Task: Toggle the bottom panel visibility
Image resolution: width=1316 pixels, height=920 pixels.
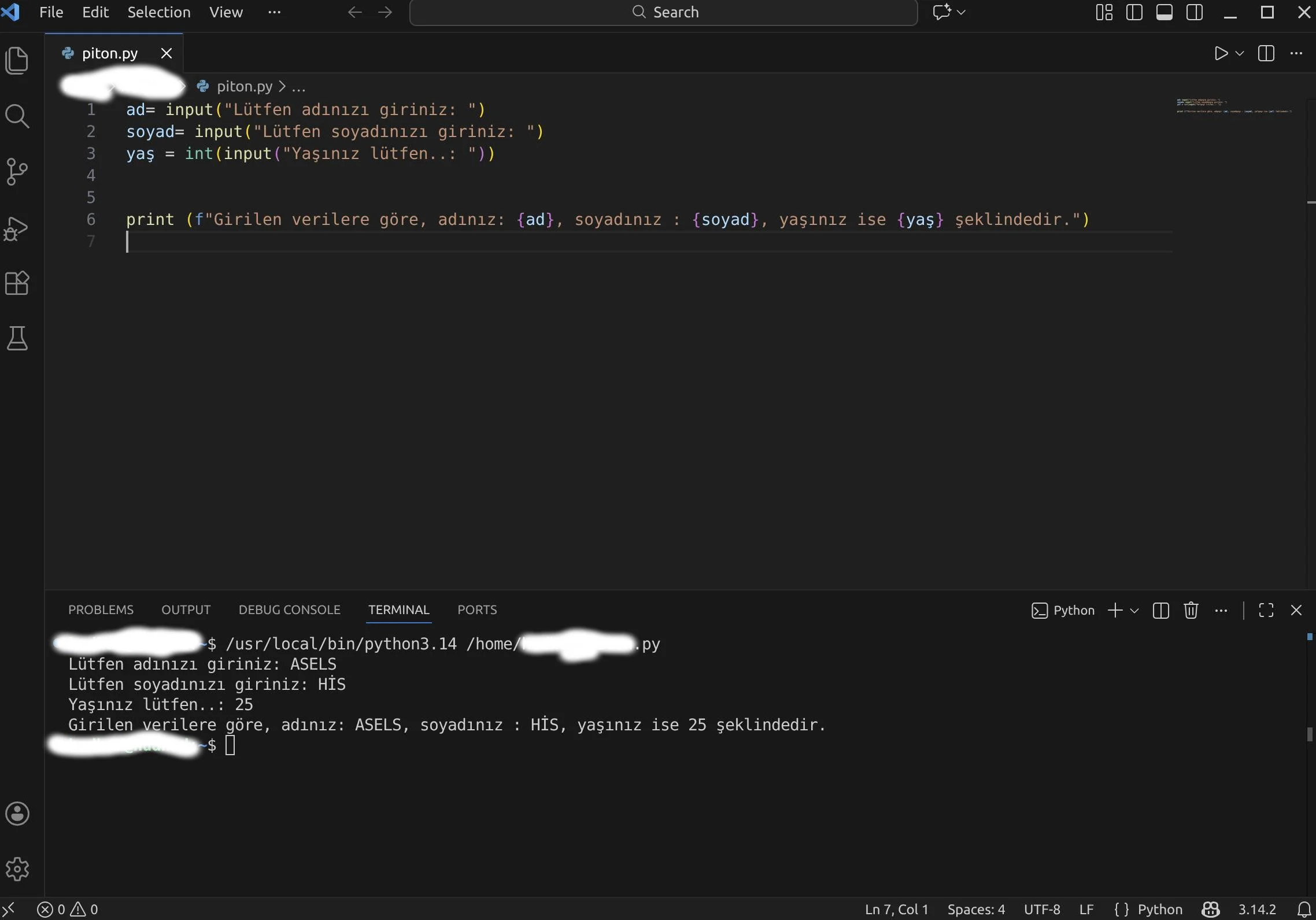Action: click(1165, 12)
